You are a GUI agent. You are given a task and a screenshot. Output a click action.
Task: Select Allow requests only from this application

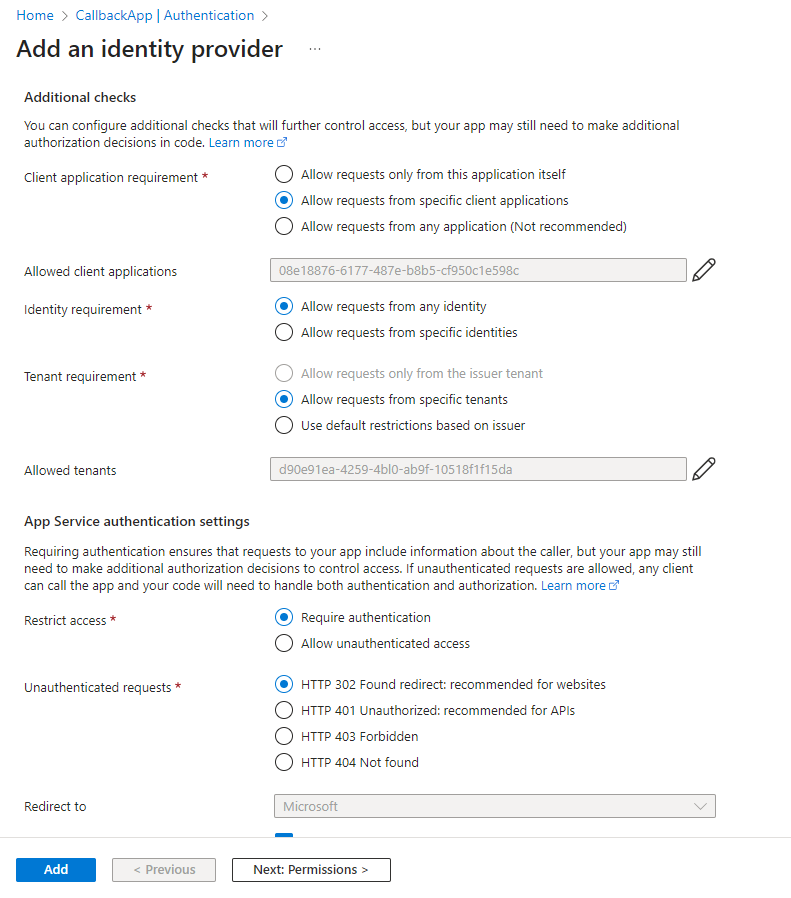[284, 174]
